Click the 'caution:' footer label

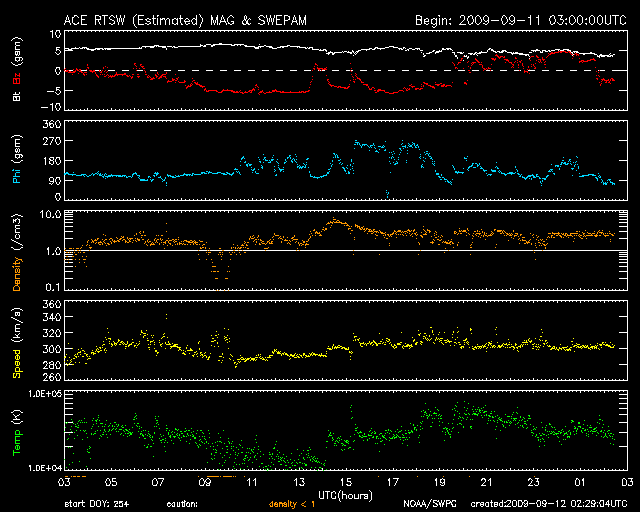(182, 504)
